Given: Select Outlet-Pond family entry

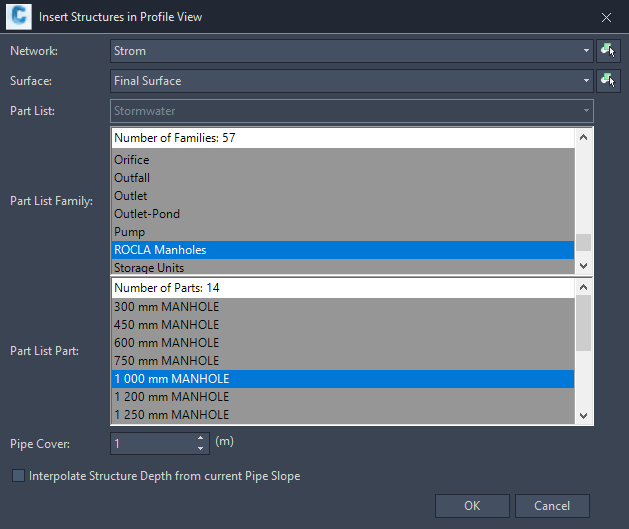Looking at the screenshot, I should click(343, 214).
